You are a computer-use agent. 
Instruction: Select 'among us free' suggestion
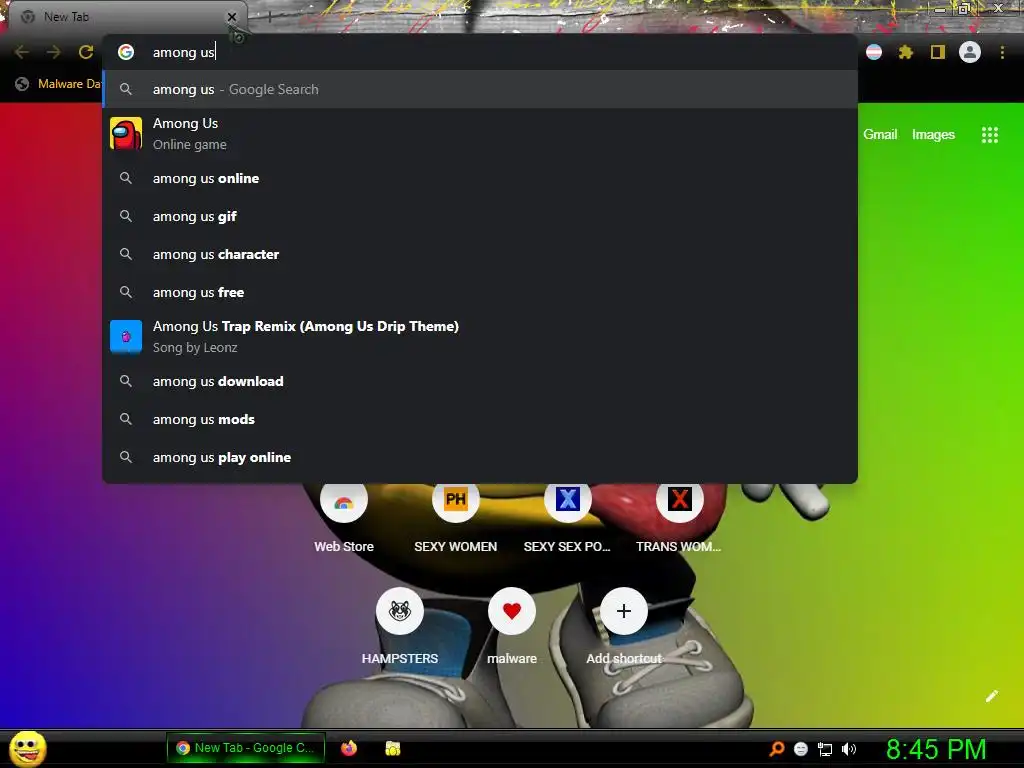pos(480,292)
